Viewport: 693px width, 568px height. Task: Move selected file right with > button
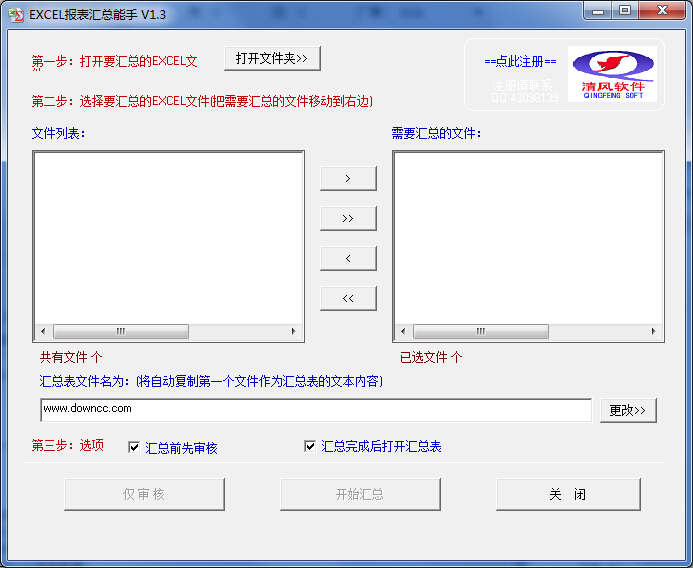(348, 178)
